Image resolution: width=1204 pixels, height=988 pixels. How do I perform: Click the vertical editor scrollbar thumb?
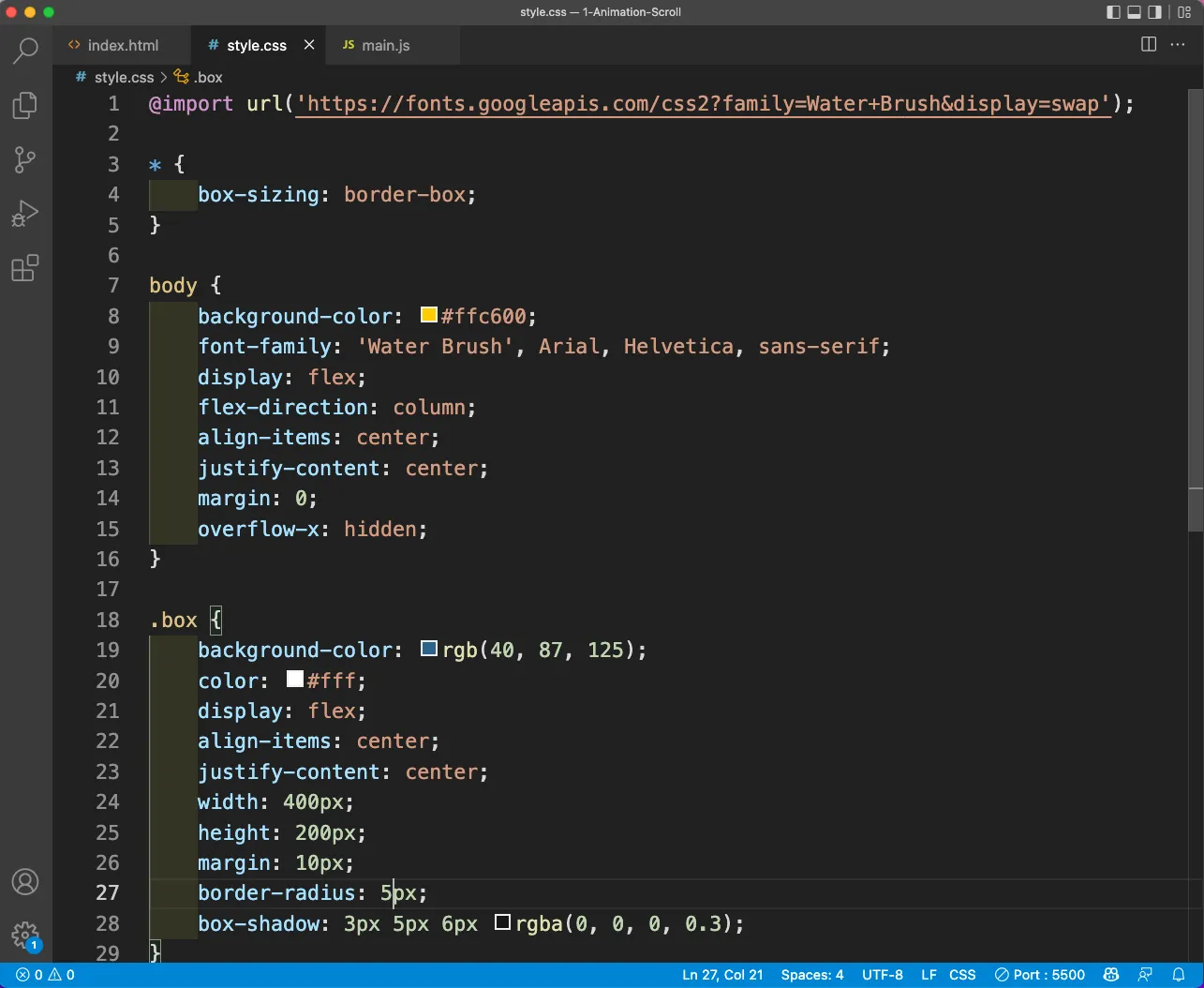coord(1196,309)
